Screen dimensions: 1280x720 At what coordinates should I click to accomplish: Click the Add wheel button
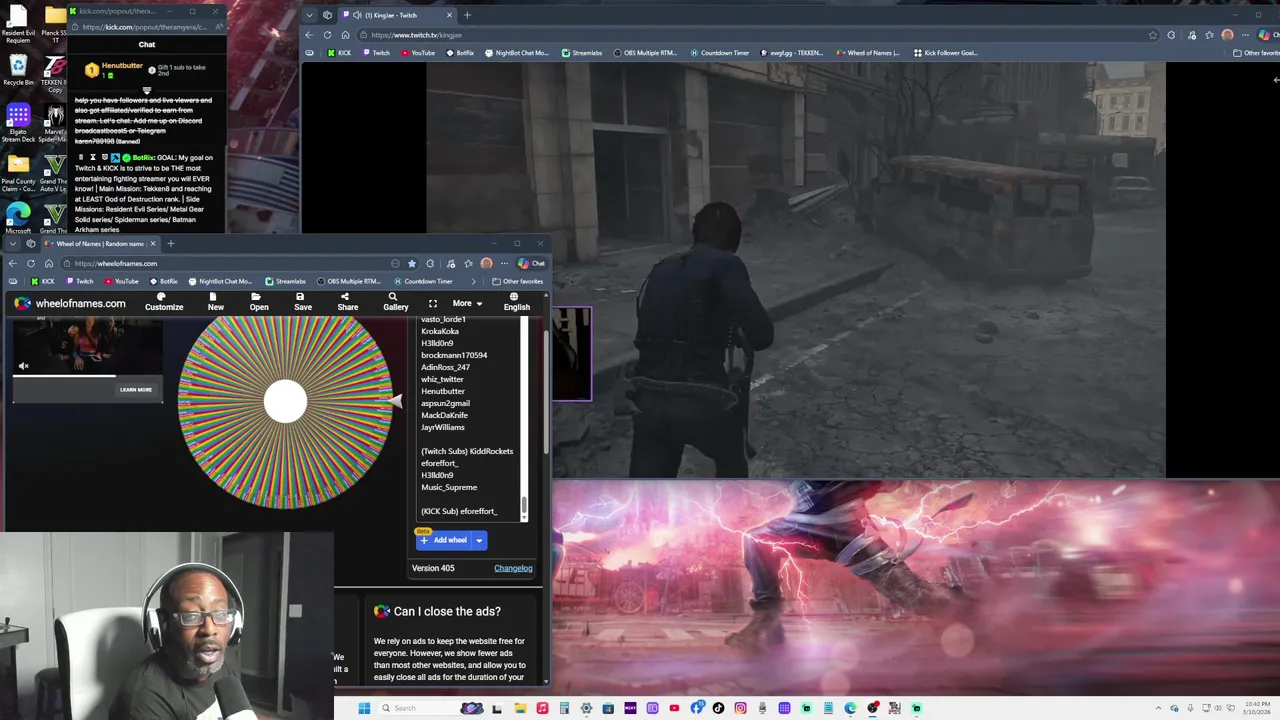point(443,540)
